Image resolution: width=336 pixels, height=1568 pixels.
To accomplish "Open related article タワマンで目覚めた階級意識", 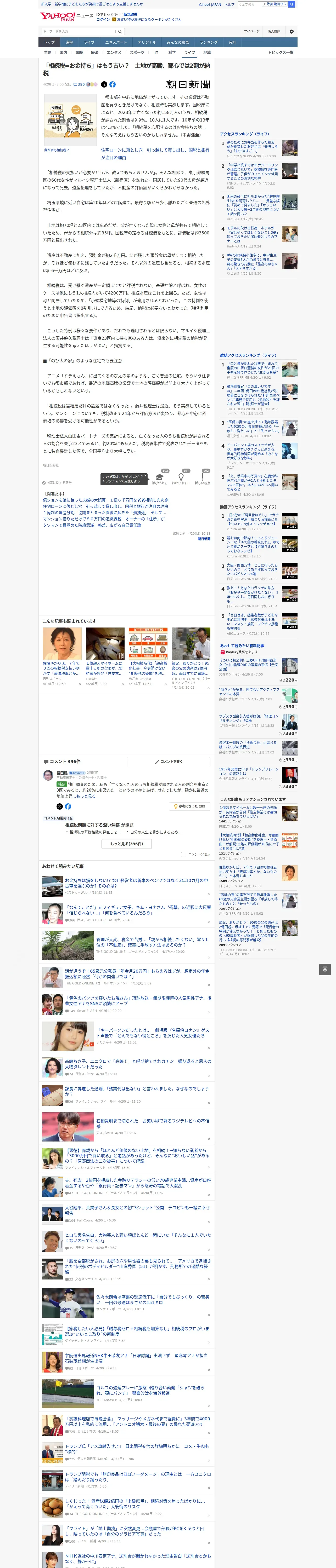I will 92,525.
